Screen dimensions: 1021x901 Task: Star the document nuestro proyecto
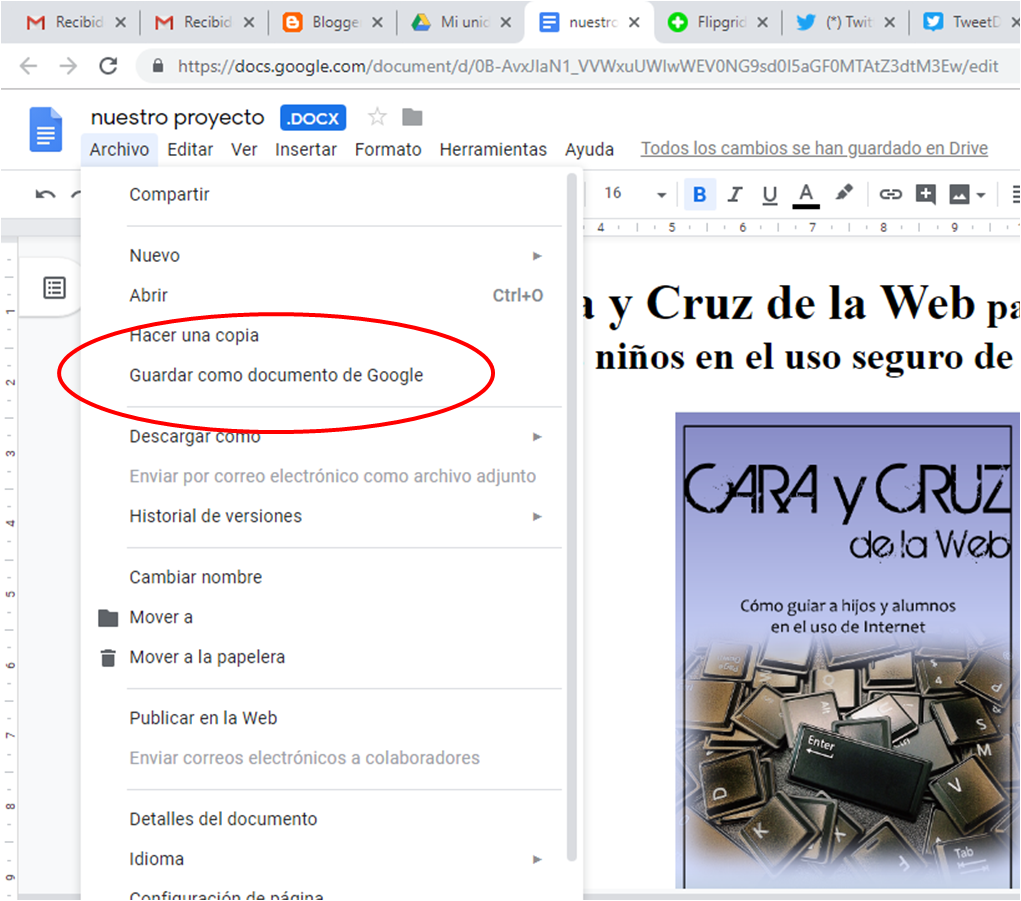(377, 117)
